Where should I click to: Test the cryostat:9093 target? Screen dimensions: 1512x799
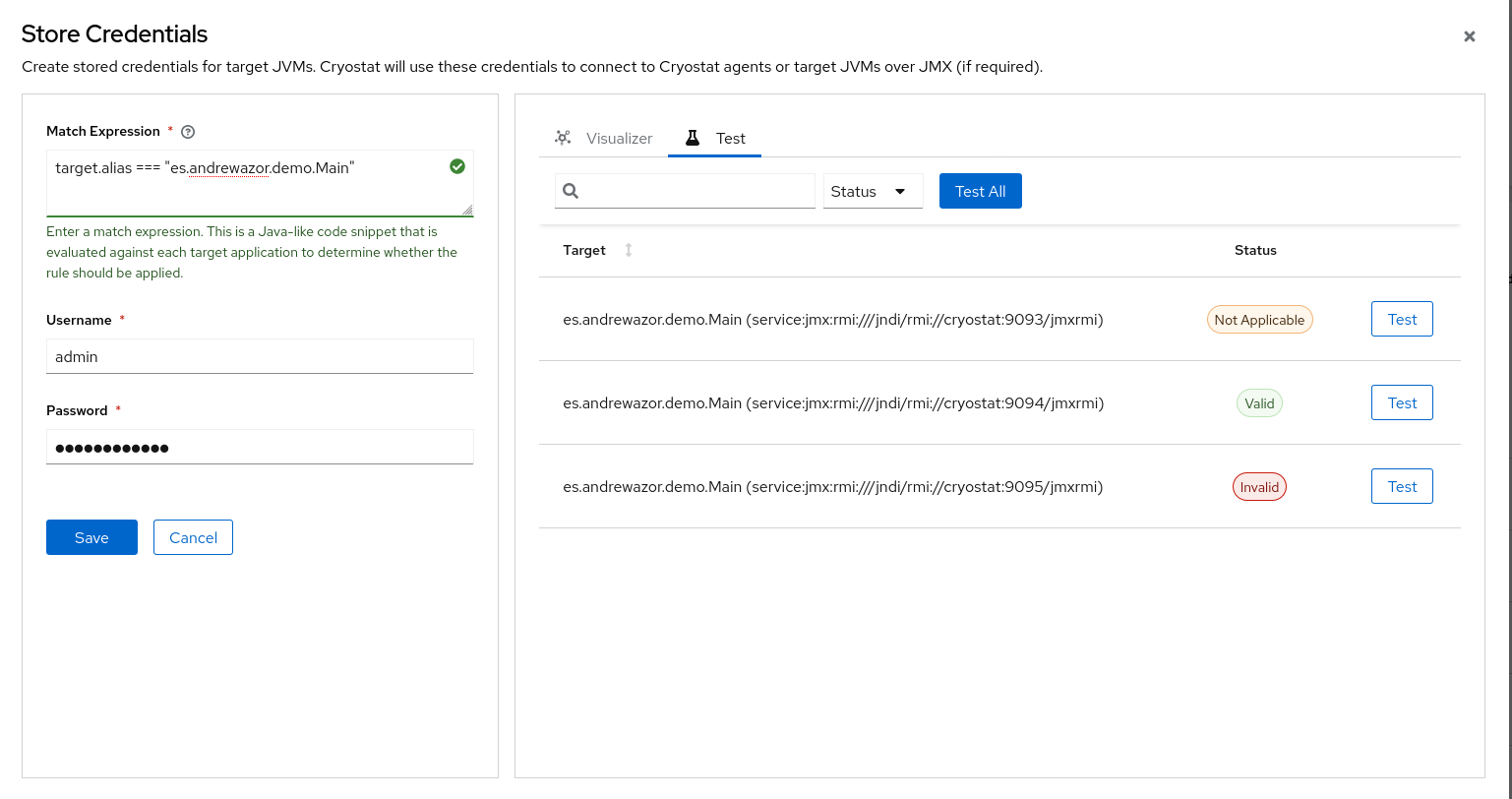[x=1401, y=319]
